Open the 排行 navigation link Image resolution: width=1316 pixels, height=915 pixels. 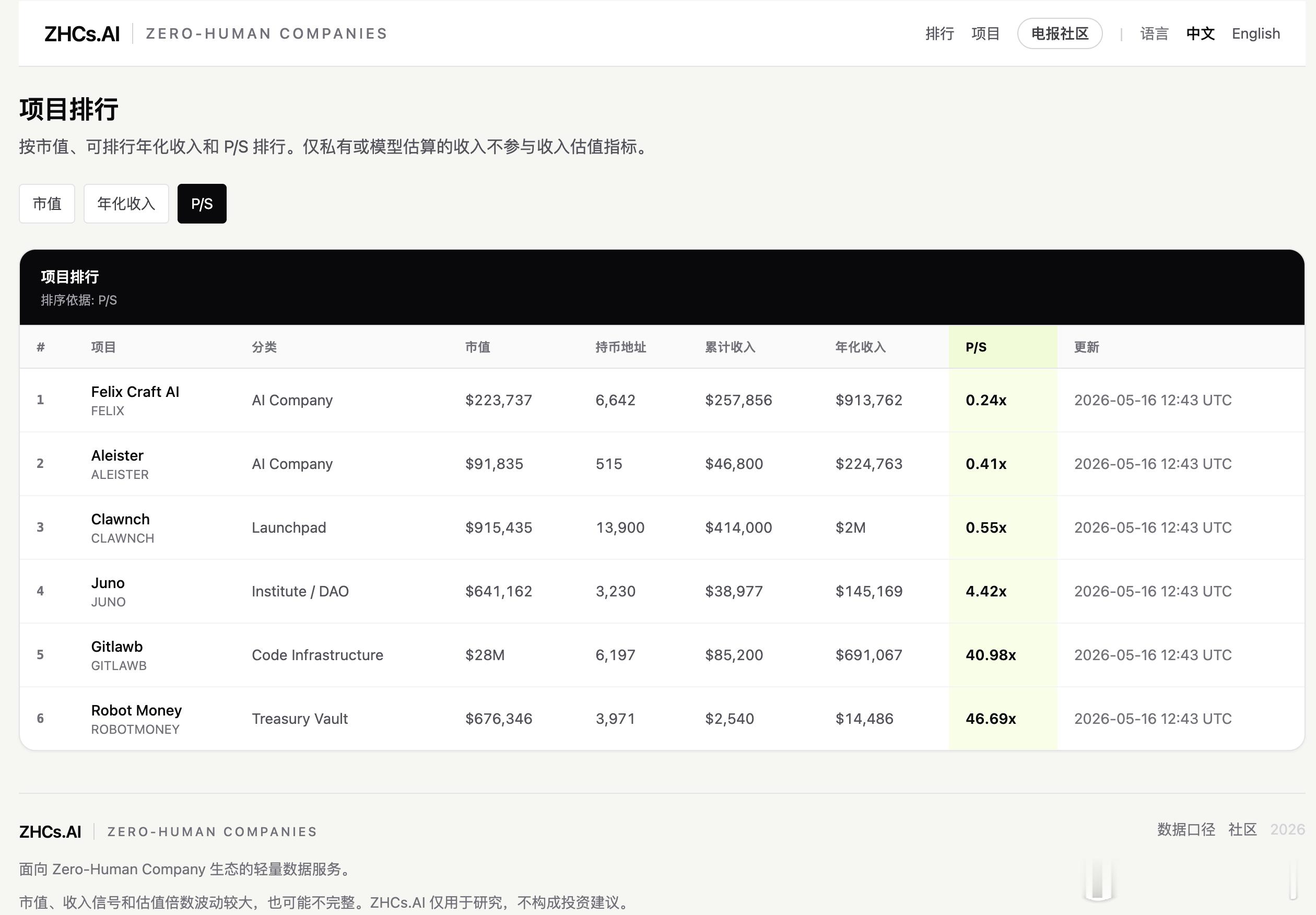[x=939, y=34]
